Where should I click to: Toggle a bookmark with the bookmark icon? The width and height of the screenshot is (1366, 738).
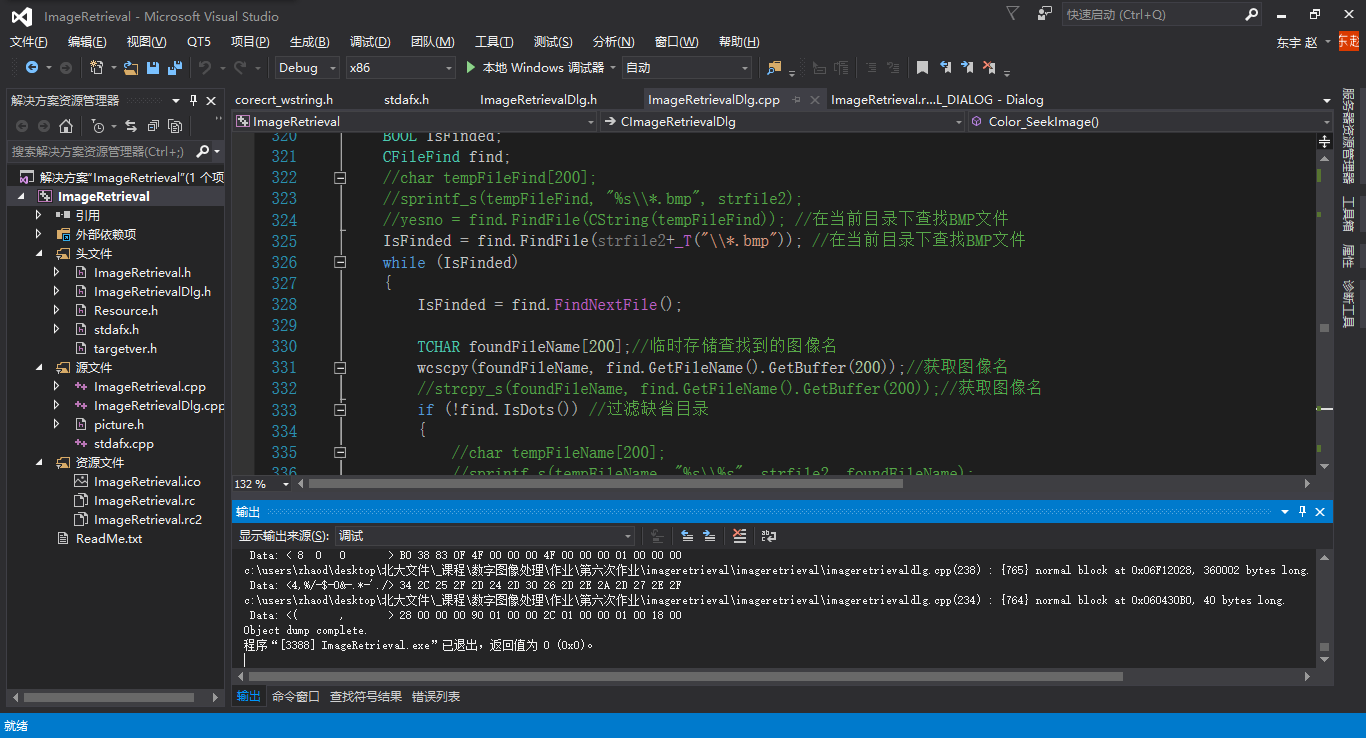tap(922, 67)
